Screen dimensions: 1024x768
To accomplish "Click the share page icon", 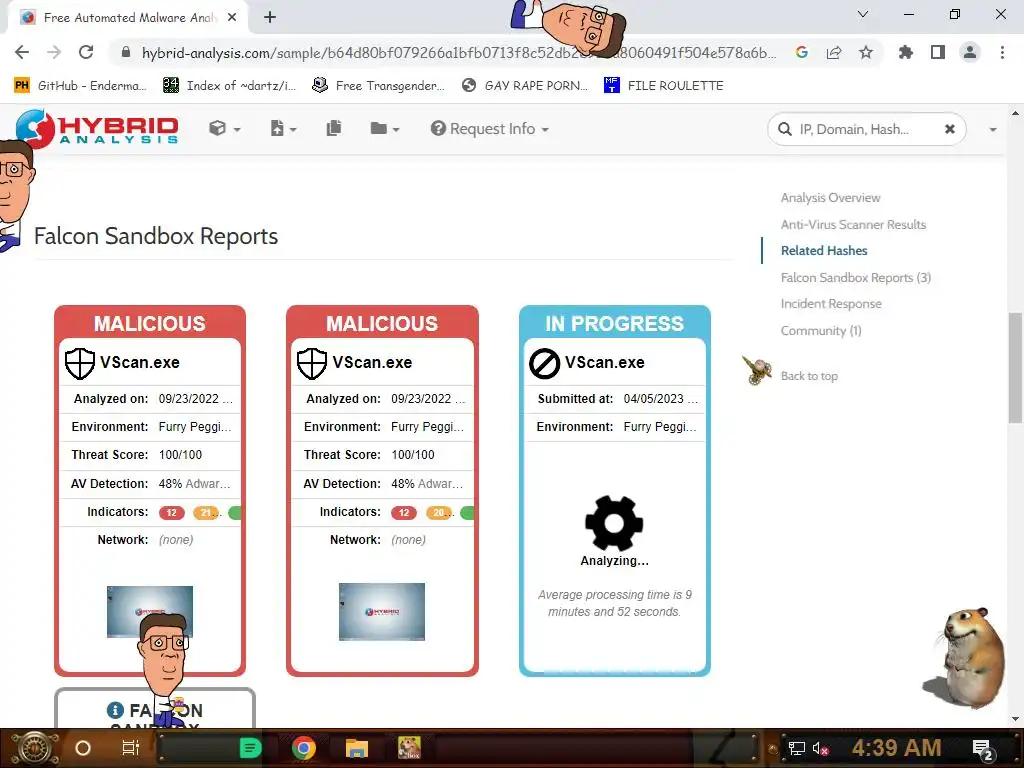I will (834, 52).
